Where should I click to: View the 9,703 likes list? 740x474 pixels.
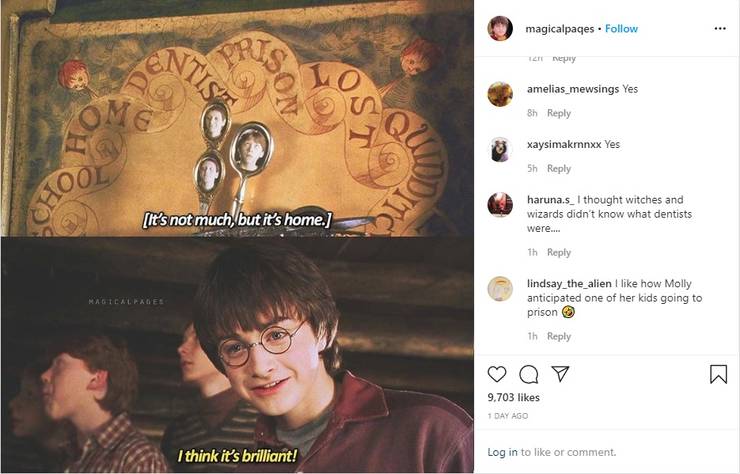pos(513,398)
